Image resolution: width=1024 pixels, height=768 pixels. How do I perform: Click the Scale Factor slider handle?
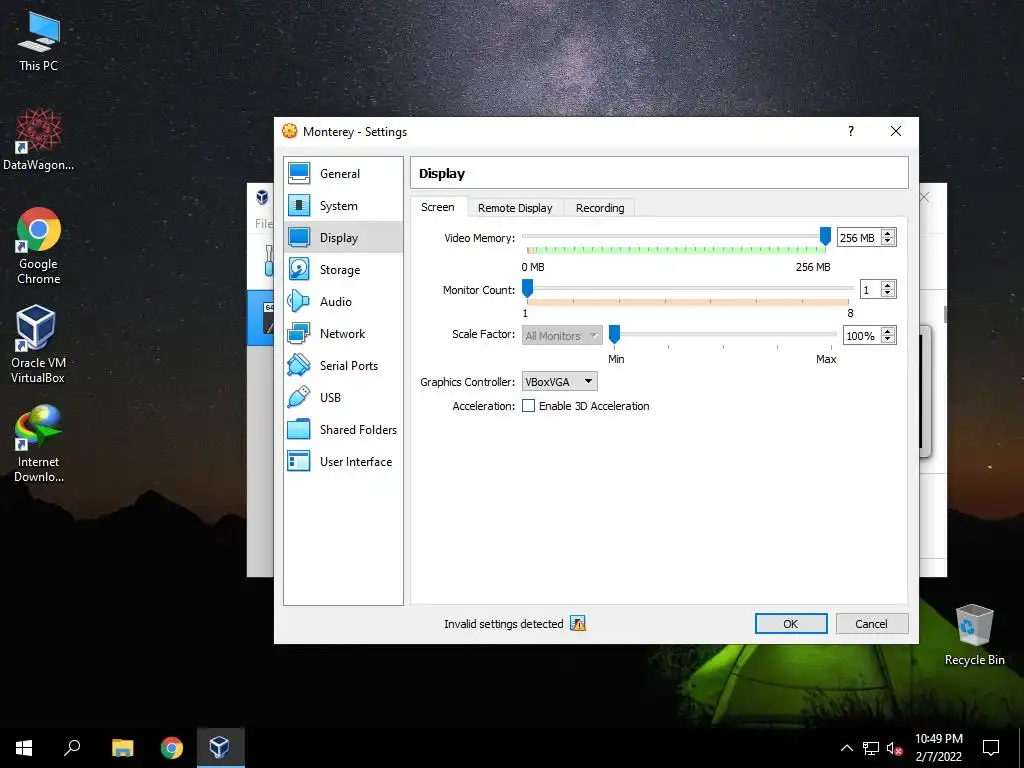tap(614, 334)
